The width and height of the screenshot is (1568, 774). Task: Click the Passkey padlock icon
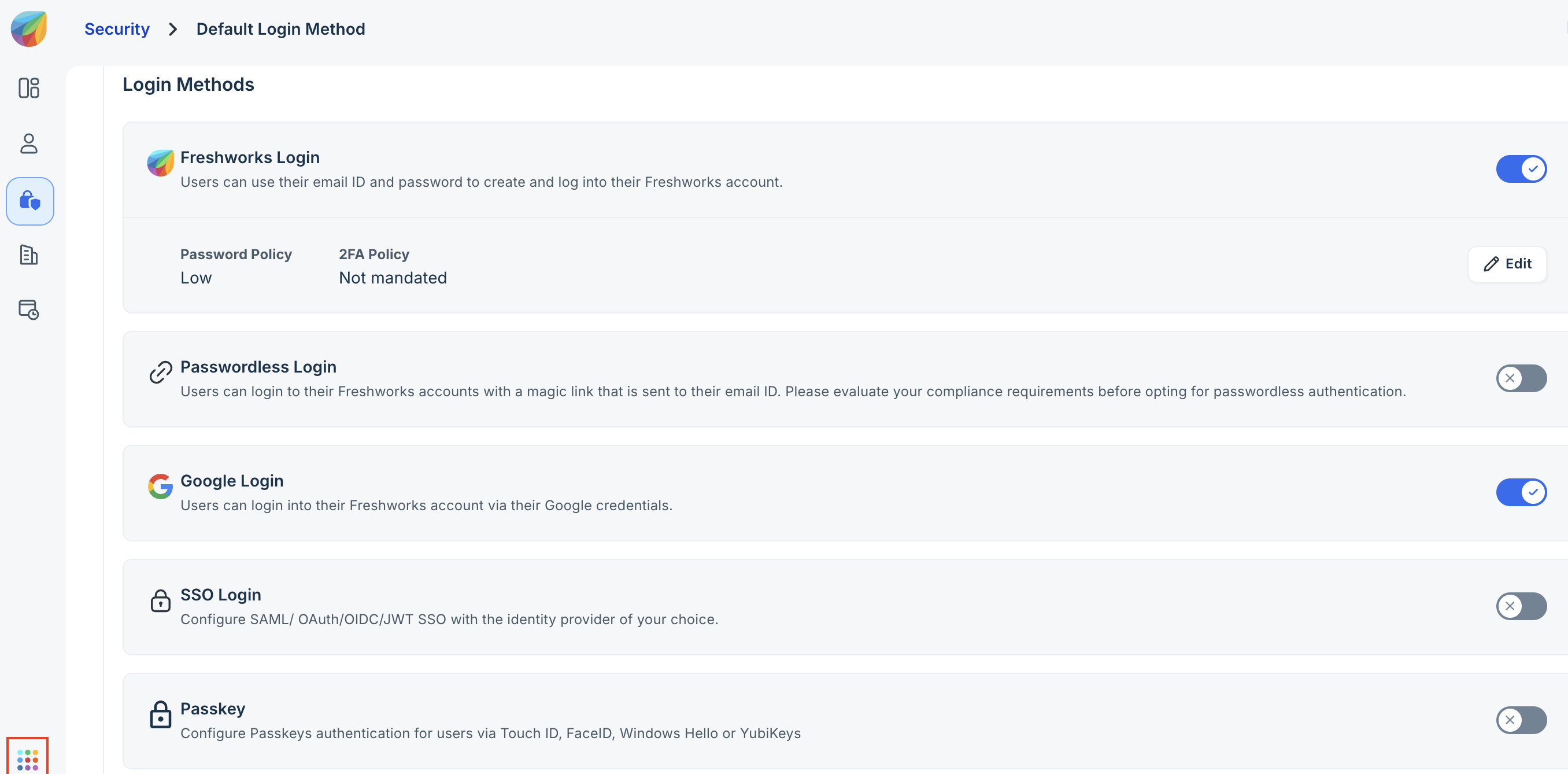tap(161, 714)
